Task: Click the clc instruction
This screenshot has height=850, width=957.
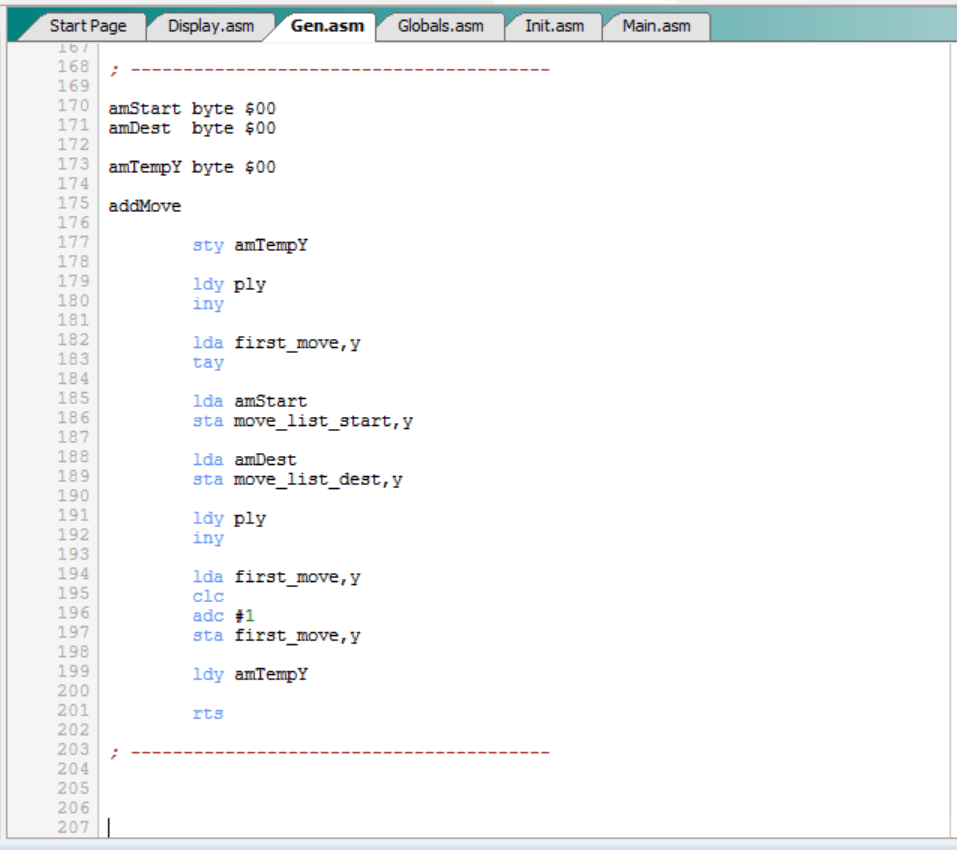Action: click(208, 597)
